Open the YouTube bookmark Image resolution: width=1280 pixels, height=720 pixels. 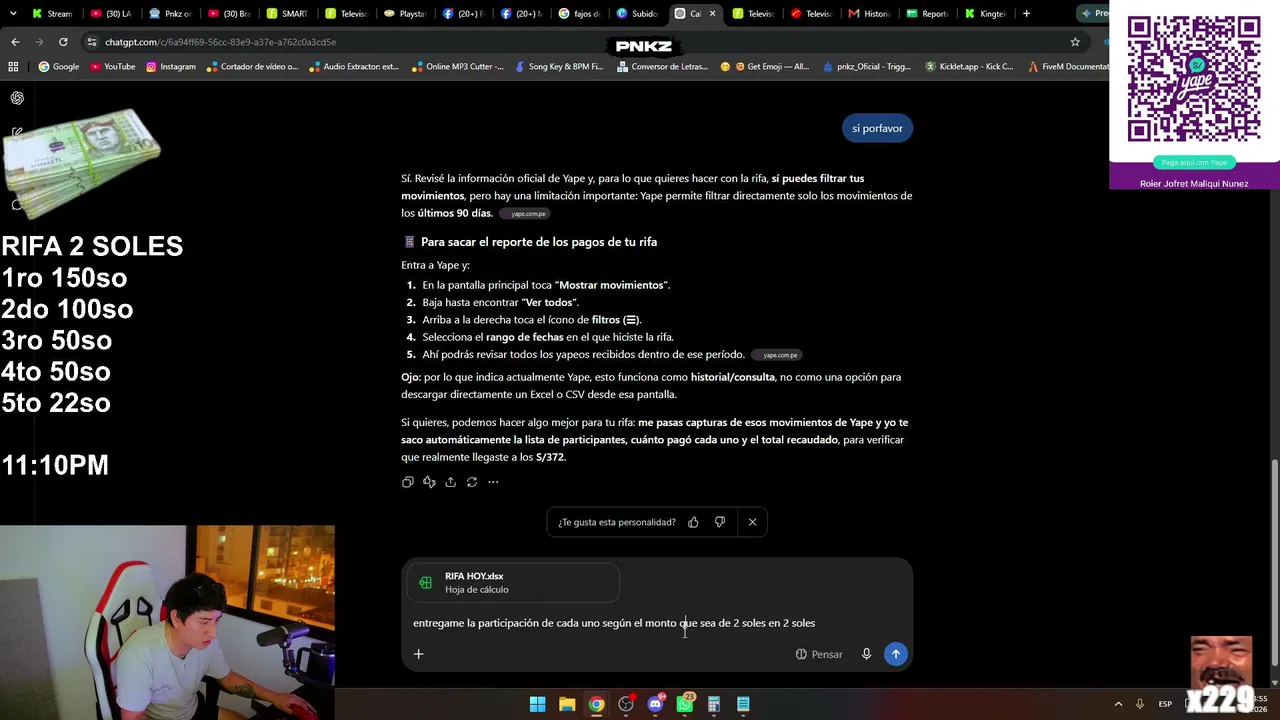[x=113, y=67]
